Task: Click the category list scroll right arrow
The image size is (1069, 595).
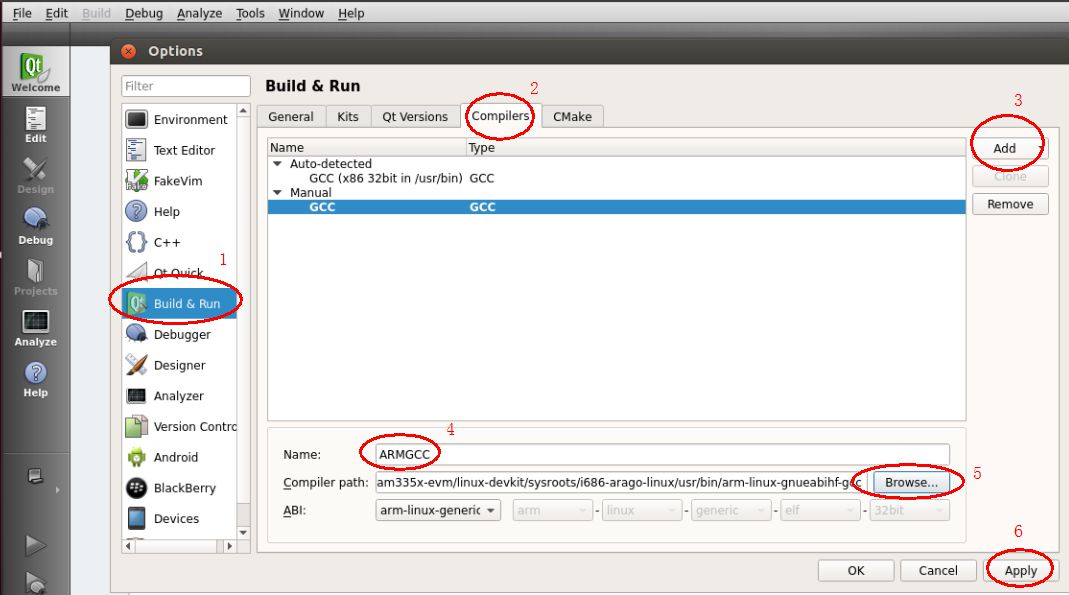Action: click(229, 546)
